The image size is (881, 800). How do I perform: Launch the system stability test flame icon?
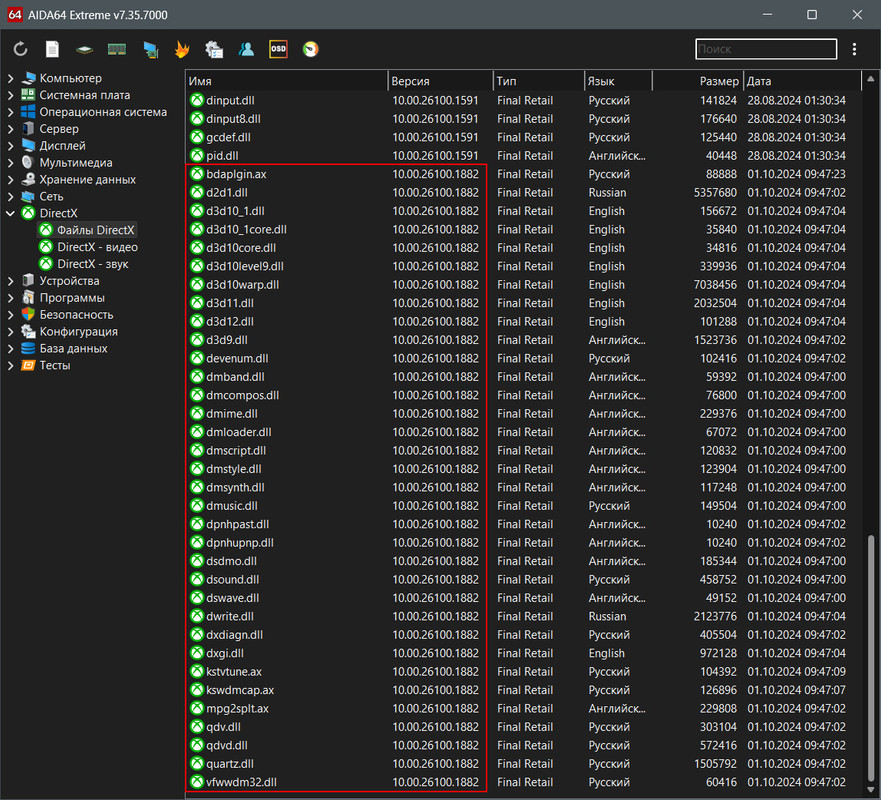coord(182,49)
